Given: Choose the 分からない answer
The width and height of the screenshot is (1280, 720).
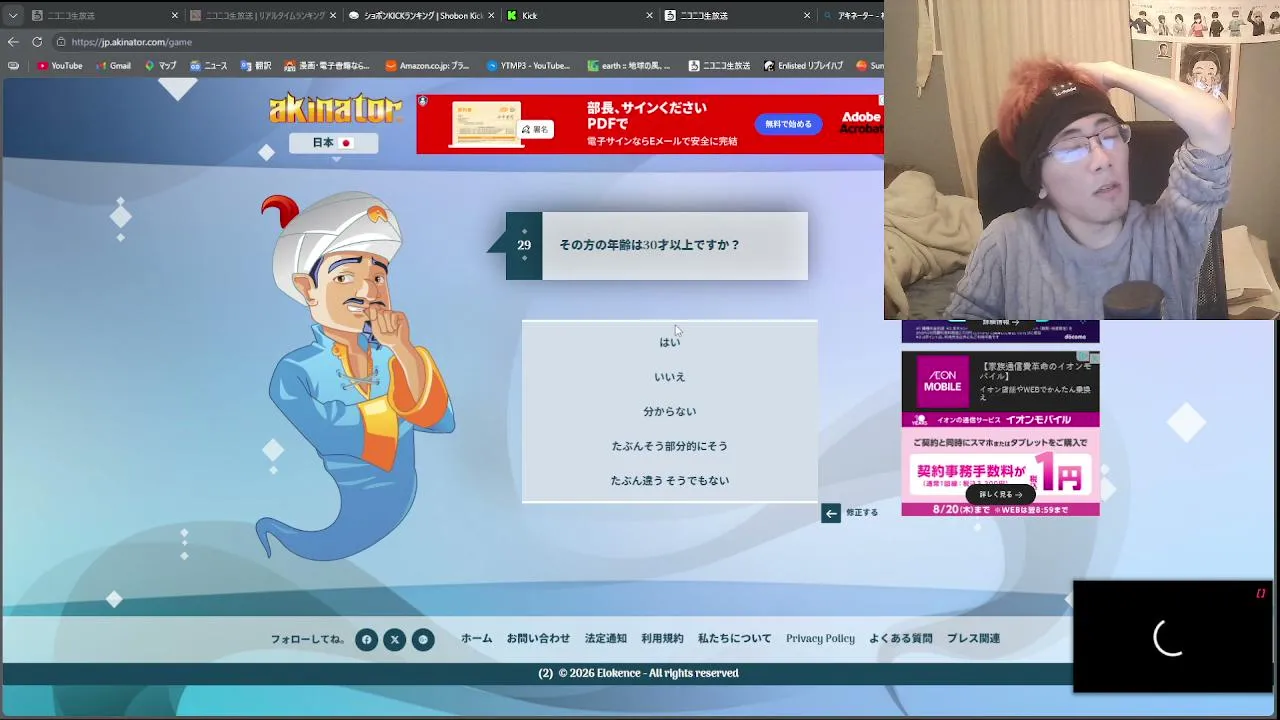Looking at the screenshot, I should [670, 412].
